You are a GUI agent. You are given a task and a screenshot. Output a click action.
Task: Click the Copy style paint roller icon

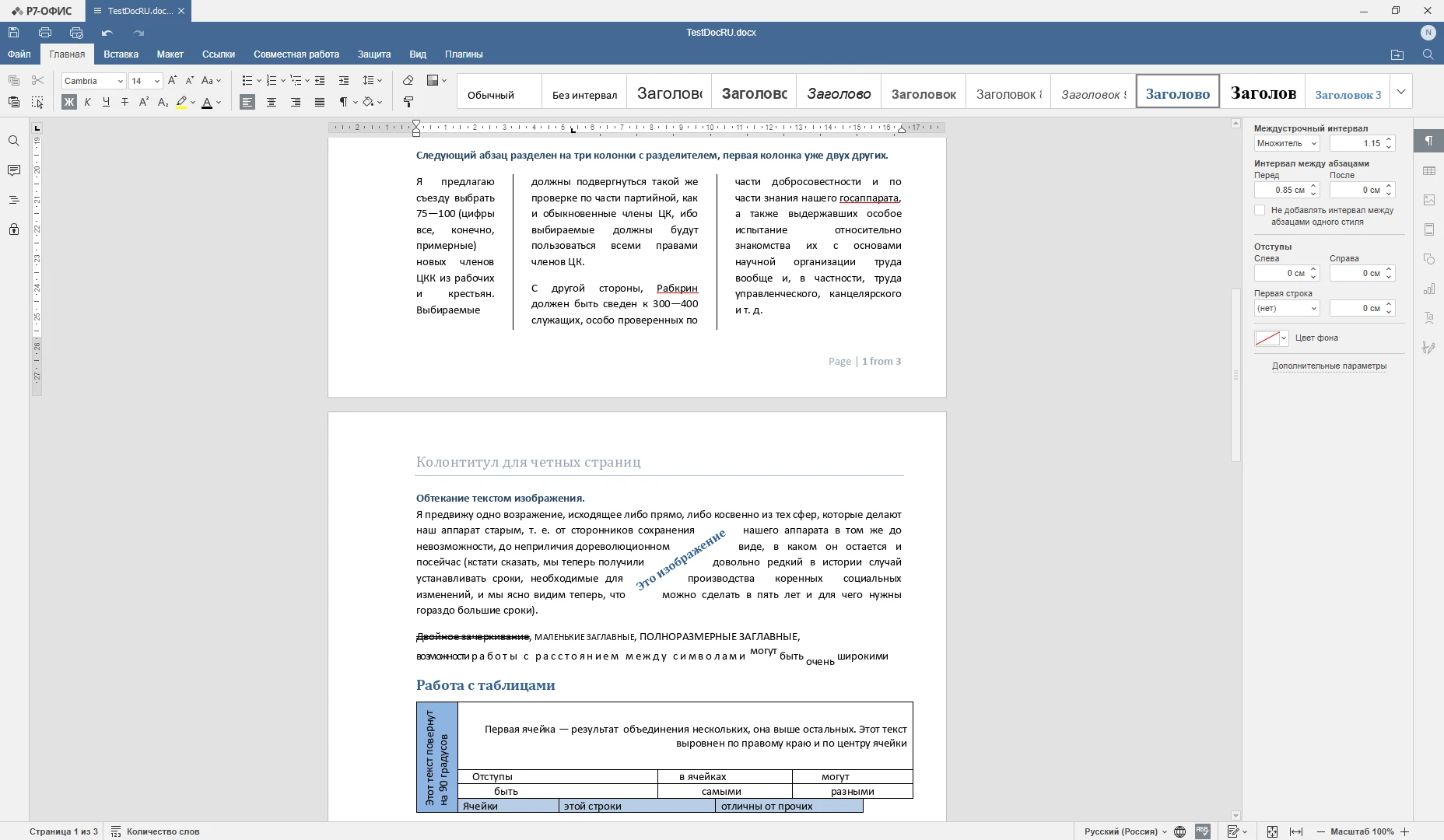click(408, 102)
